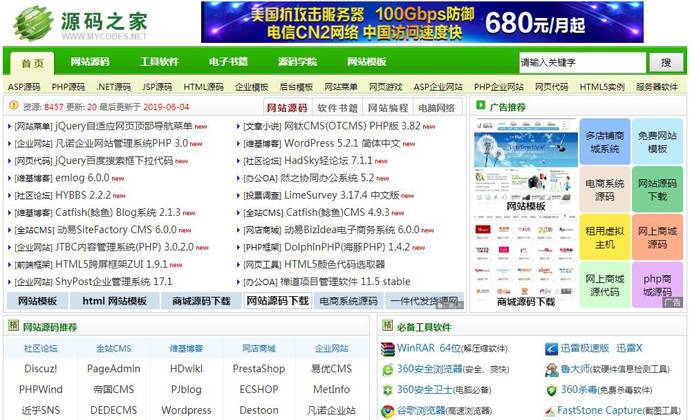690x420 pixels.
Task: Open the 服务器软件 sub-navigation link
Action: click(x=657, y=87)
